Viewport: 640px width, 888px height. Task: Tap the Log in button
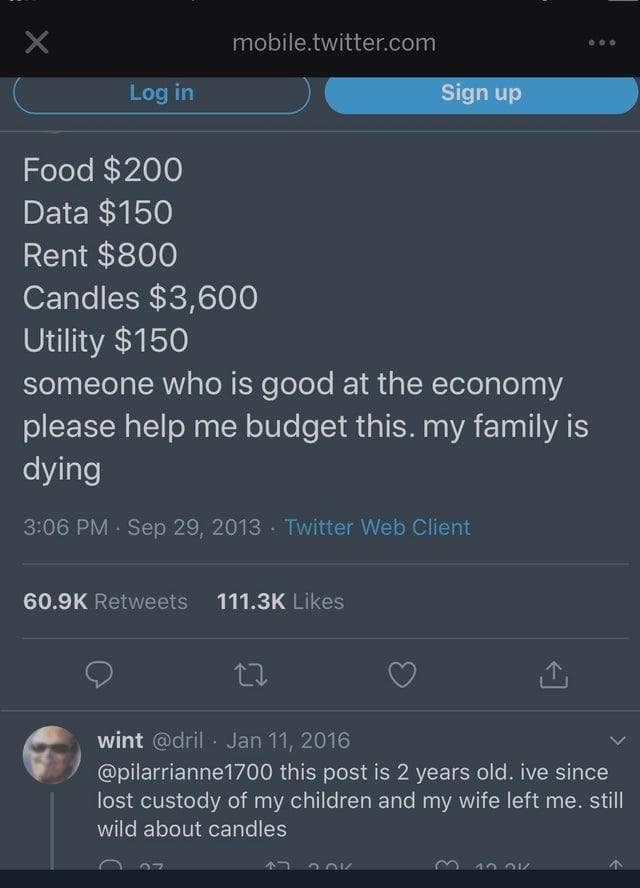(x=161, y=93)
